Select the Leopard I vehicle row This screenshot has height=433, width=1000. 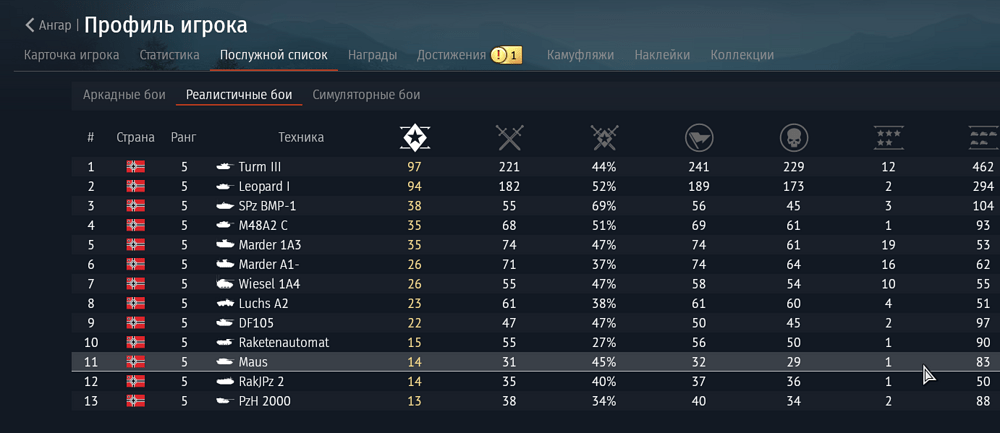tap(265, 186)
